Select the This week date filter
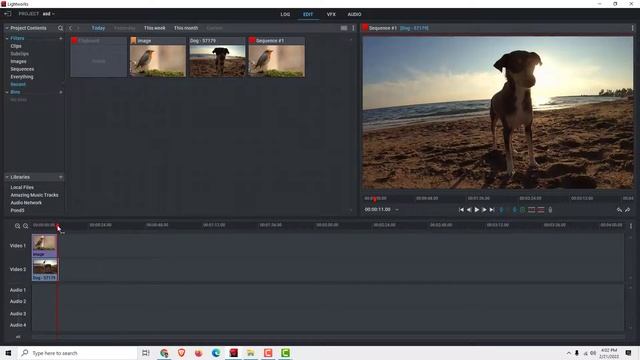640x360 pixels. [154, 28]
